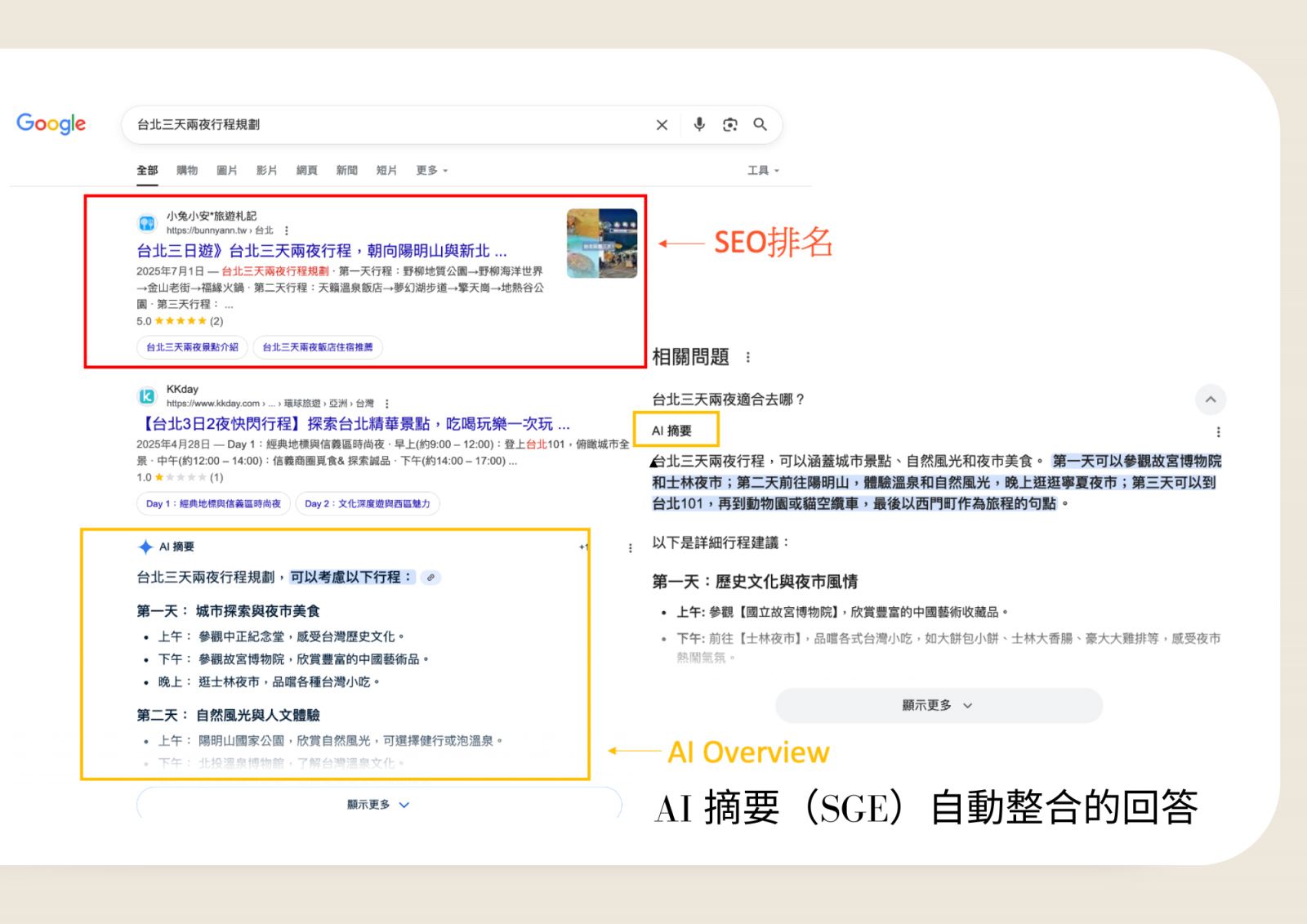Open the 台北三日遊 result title link
This screenshot has width=1307, height=924.
click(x=321, y=251)
